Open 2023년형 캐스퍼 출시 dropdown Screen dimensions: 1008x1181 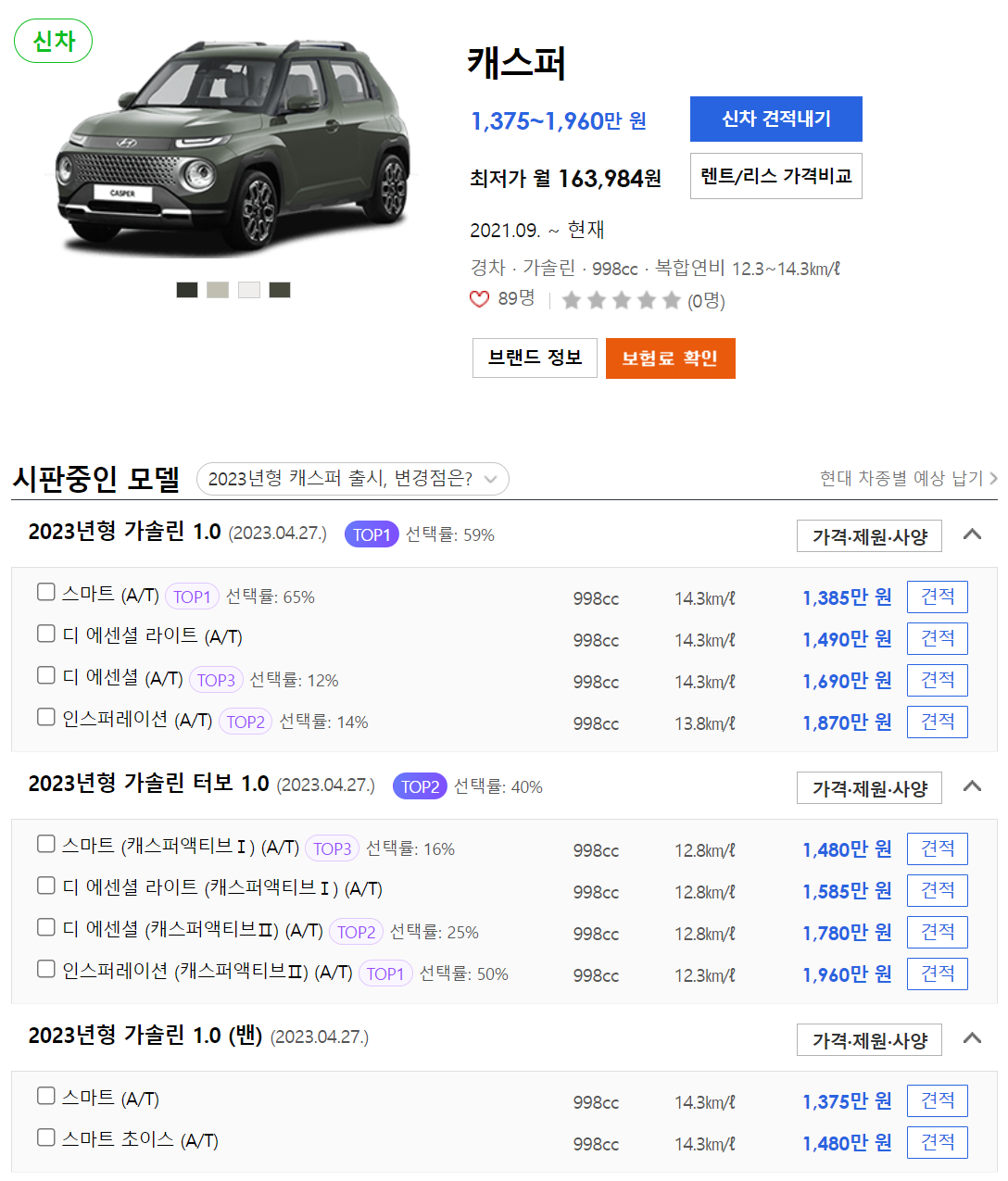(353, 479)
